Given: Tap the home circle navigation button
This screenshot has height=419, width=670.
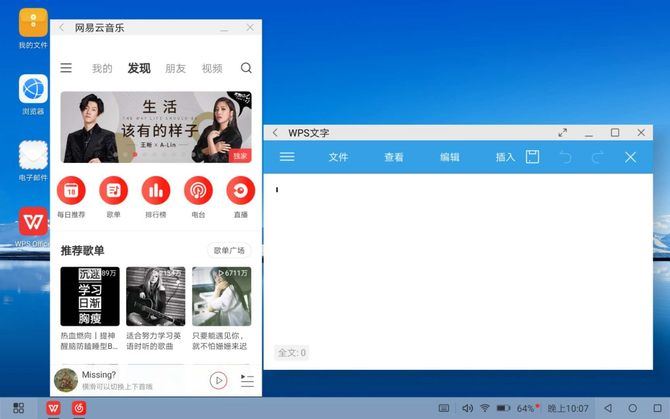Looking at the screenshot, I should click(x=633, y=408).
